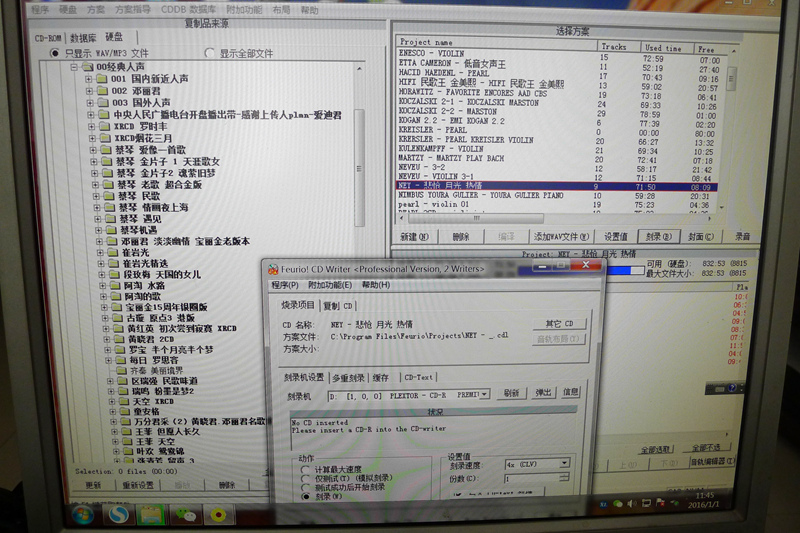Select 计算最大速度 action radio
Viewport: 800px width, 533px height.
pos(305,469)
